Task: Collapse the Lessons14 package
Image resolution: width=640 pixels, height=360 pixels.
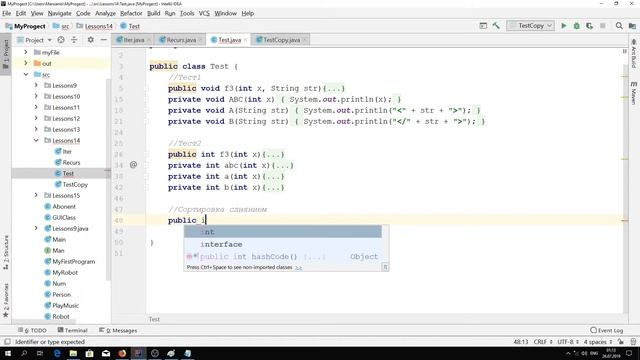Action: coord(36,140)
